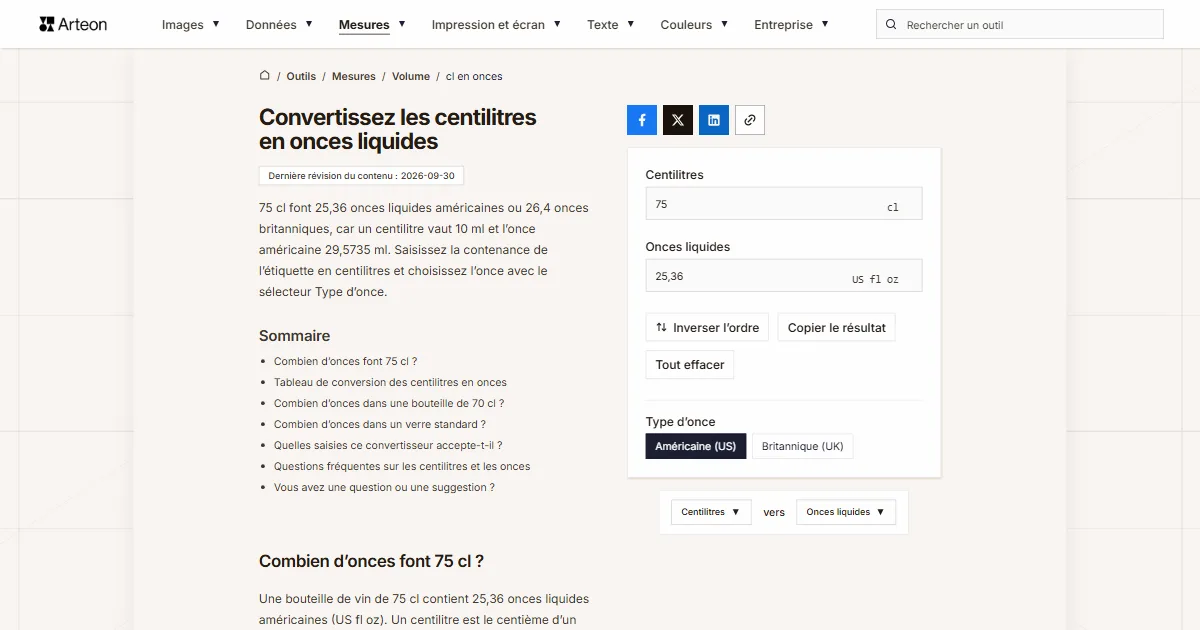Viewport: 1200px width, 630px height.
Task: Click the Tout effacer button
Action: tap(690, 365)
